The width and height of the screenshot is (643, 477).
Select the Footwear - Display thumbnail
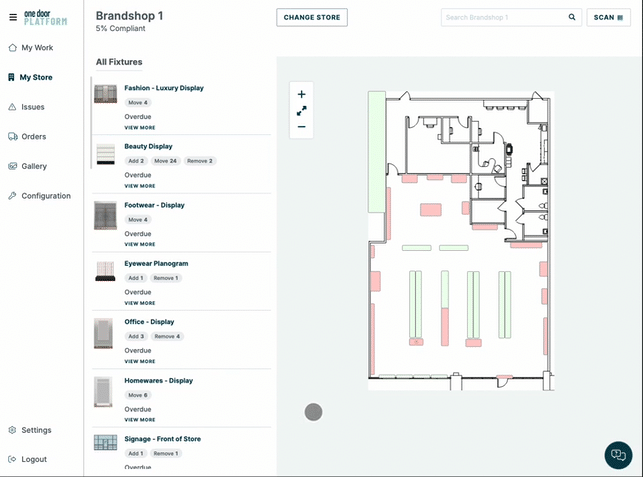105,215
